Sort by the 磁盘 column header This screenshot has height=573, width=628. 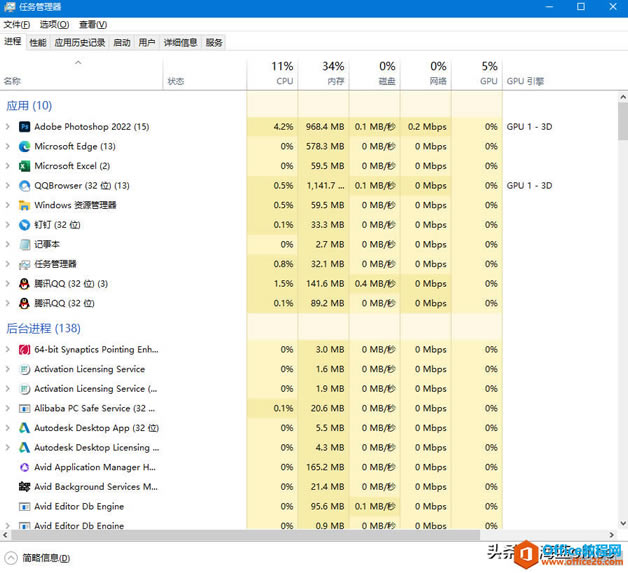tap(374, 74)
